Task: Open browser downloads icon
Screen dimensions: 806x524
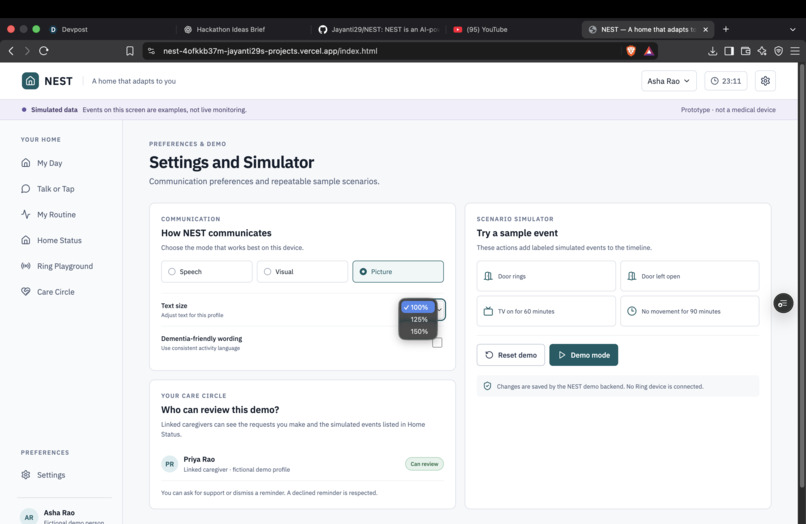Action: (x=712, y=51)
